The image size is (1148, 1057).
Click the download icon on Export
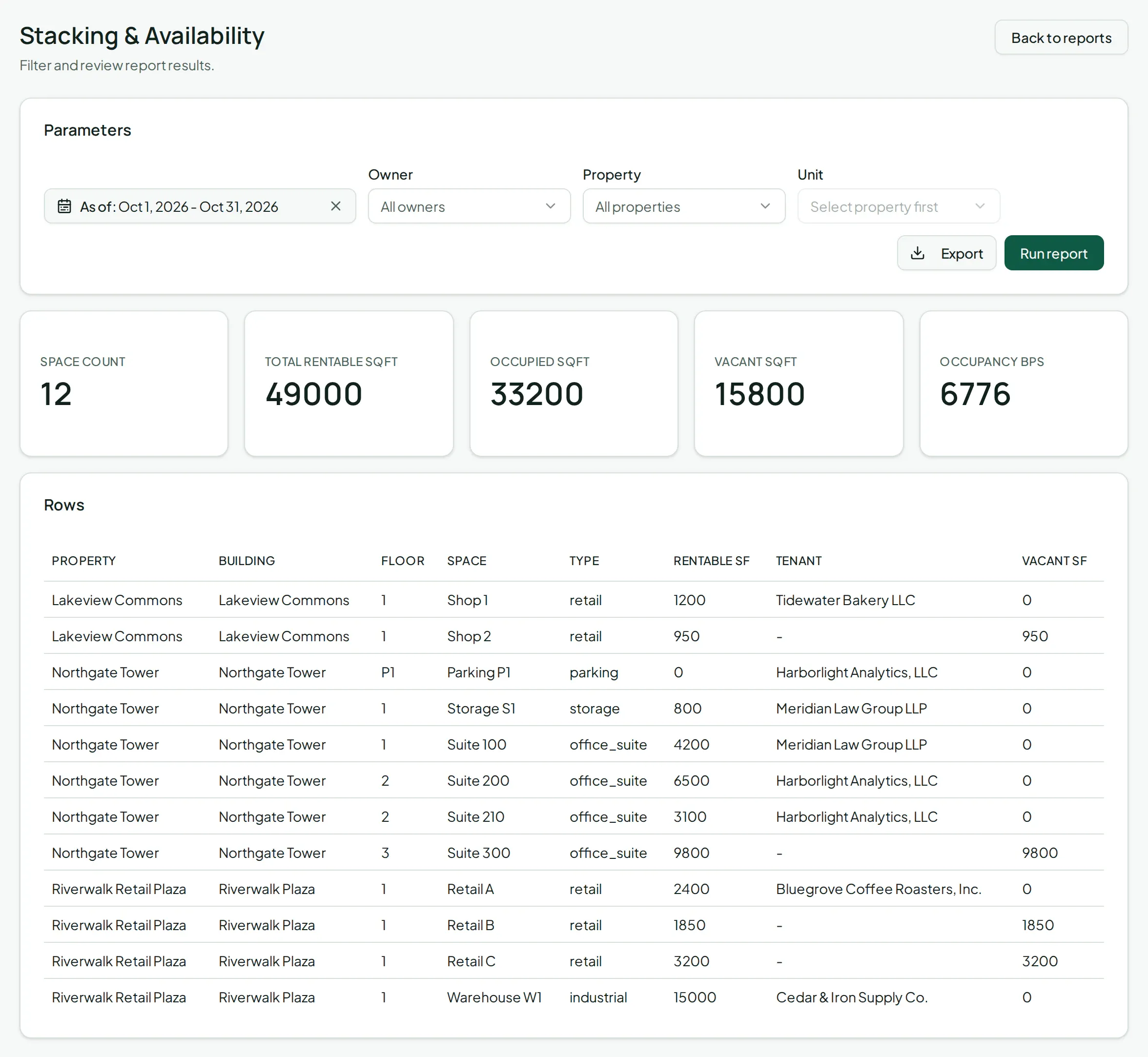tap(918, 253)
